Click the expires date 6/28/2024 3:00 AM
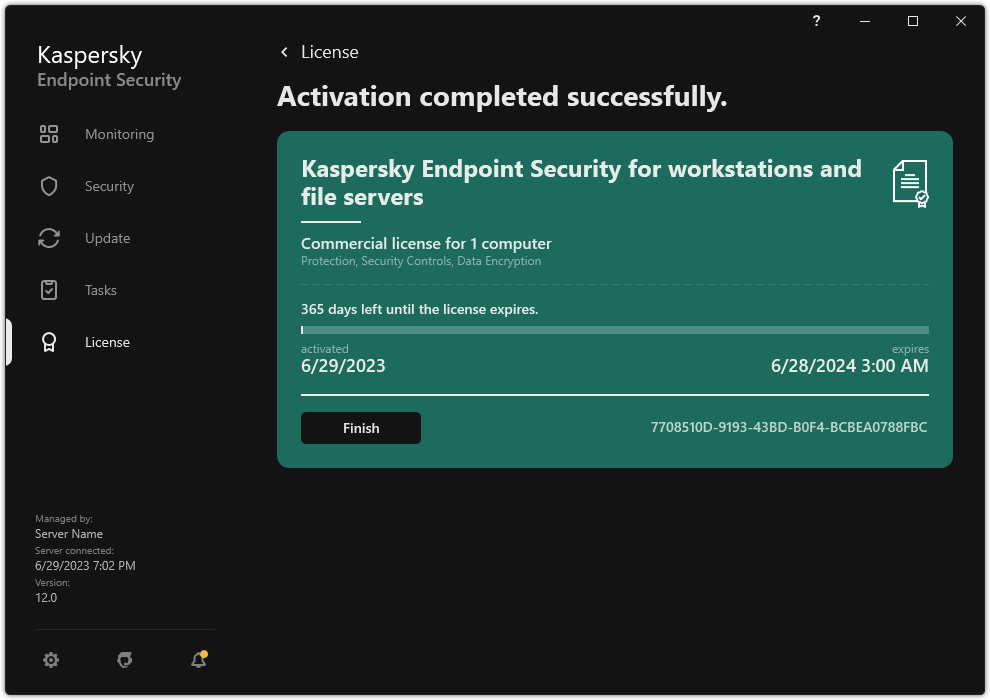Screen dimensions: 990x700 point(849,366)
